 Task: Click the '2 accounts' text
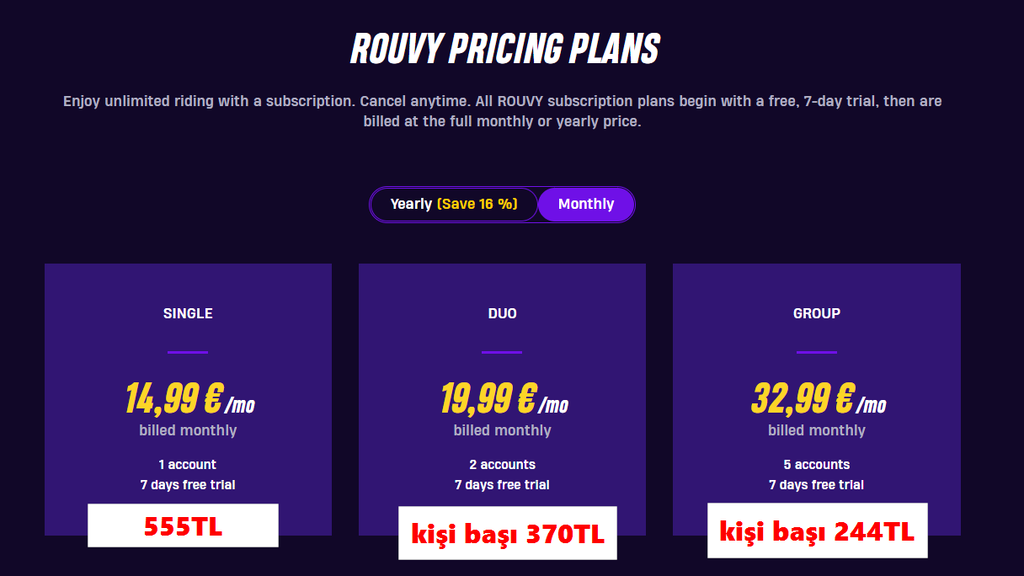click(x=502, y=464)
